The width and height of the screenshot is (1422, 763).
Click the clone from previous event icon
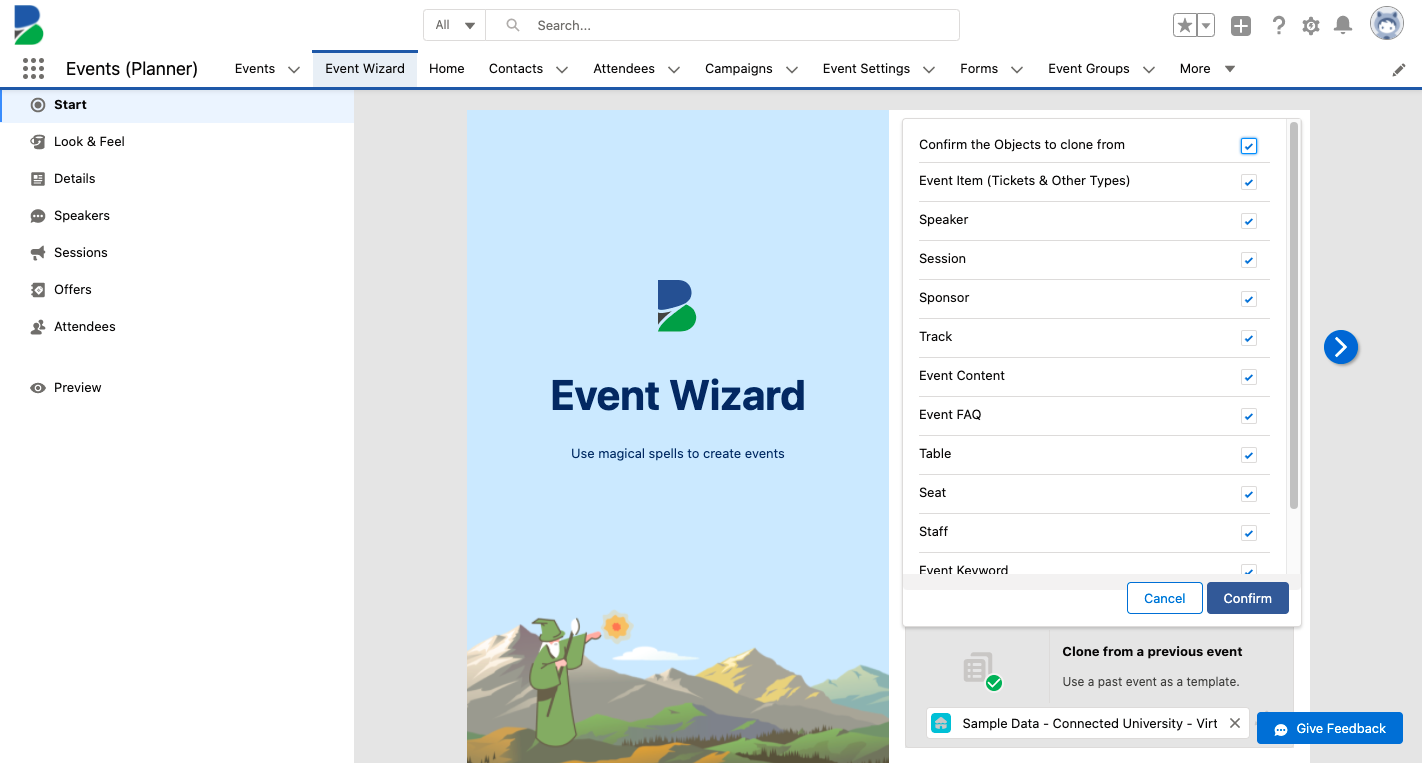980,670
